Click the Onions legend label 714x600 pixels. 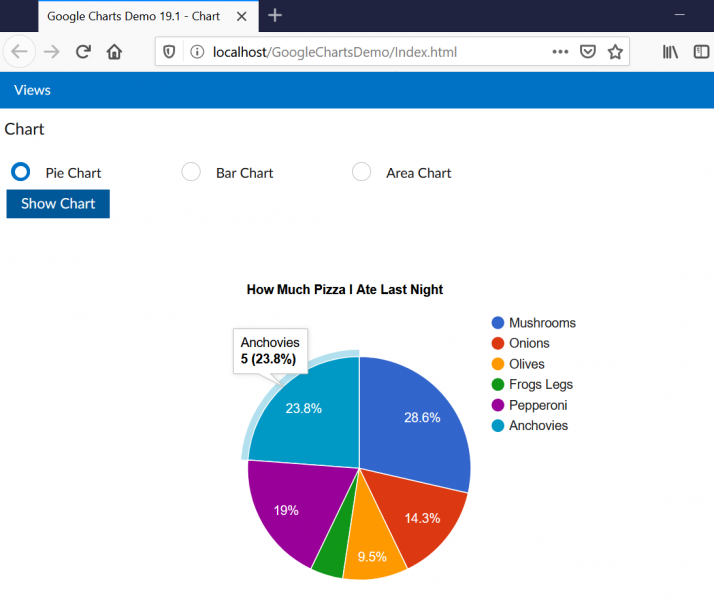point(529,343)
